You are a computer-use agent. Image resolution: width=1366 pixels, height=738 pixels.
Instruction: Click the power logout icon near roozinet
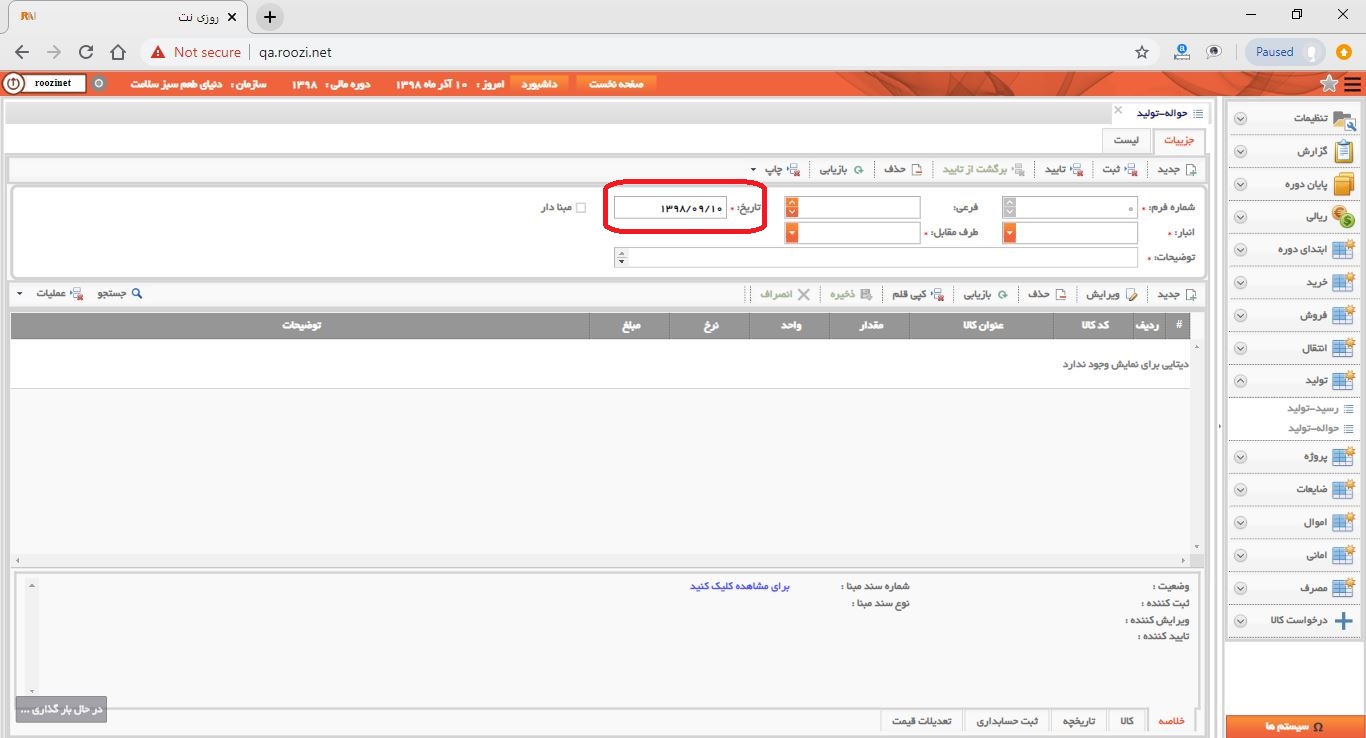coord(14,84)
